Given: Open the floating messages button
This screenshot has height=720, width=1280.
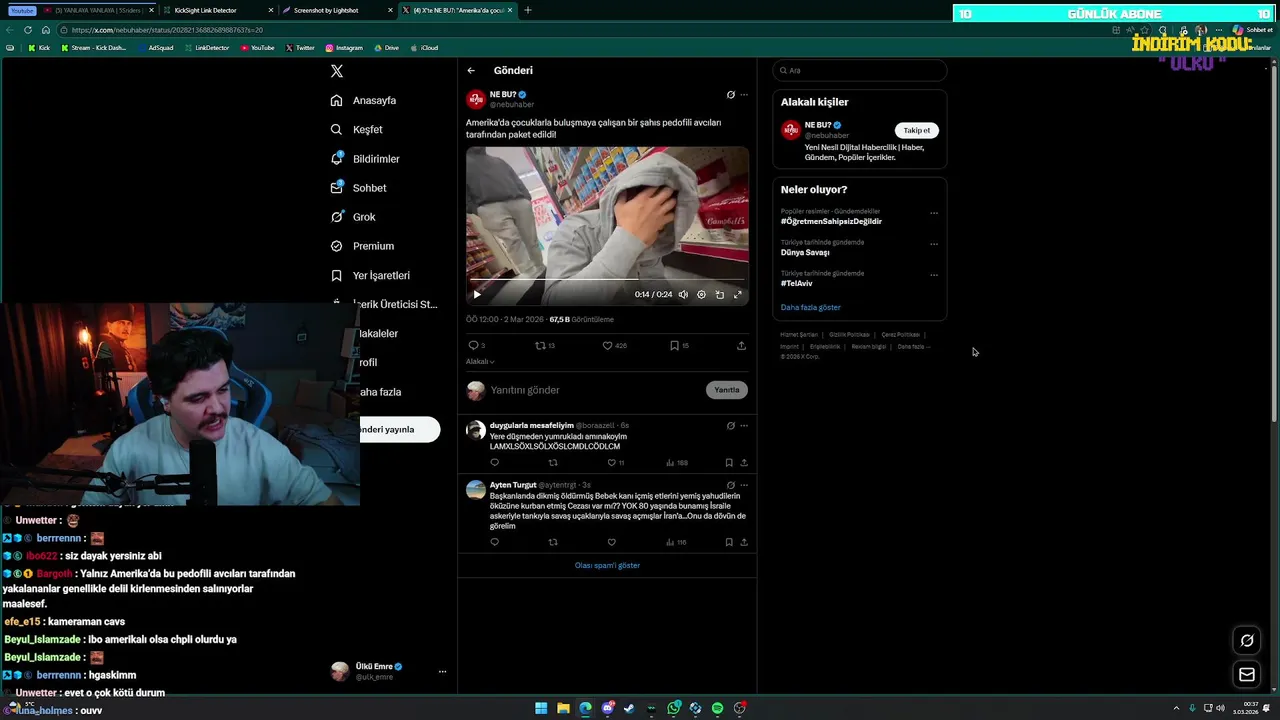Looking at the screenshot, I should coord(1247,675).
